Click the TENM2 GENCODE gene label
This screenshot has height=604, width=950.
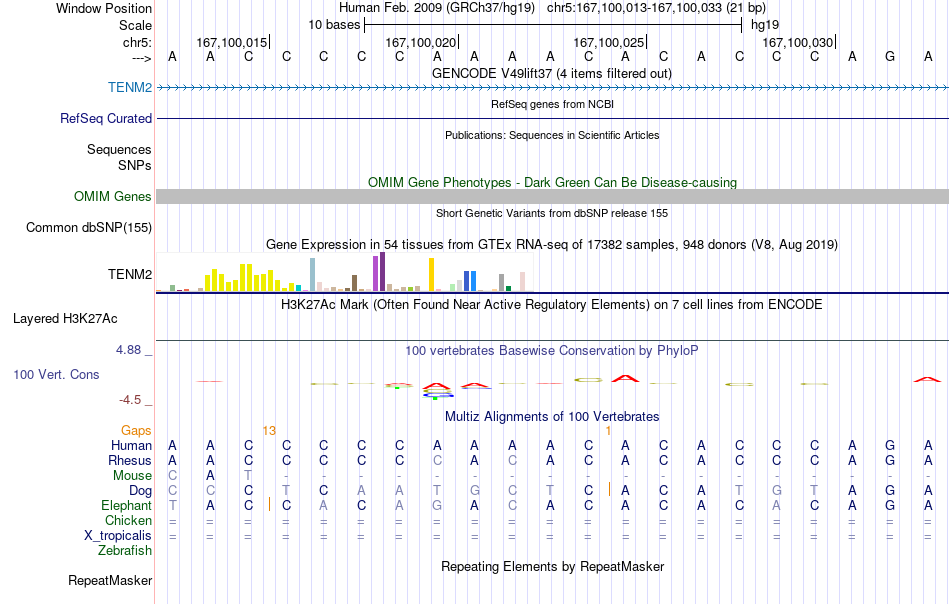130,87
